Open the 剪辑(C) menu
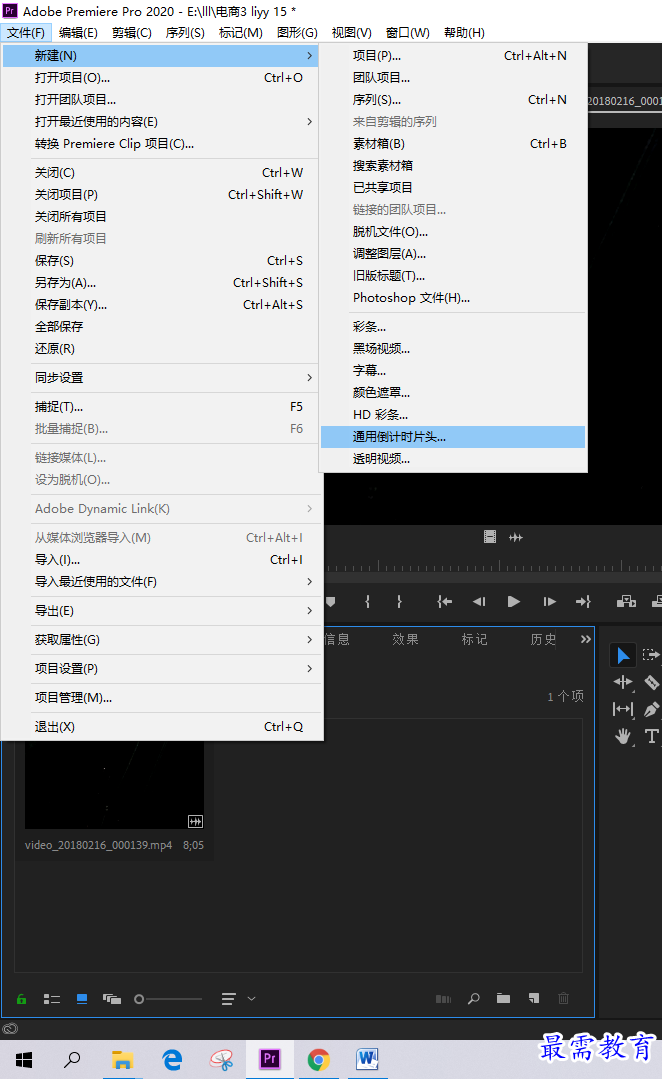The height and width of the screenshot is (1079, 662). (131, 33)
